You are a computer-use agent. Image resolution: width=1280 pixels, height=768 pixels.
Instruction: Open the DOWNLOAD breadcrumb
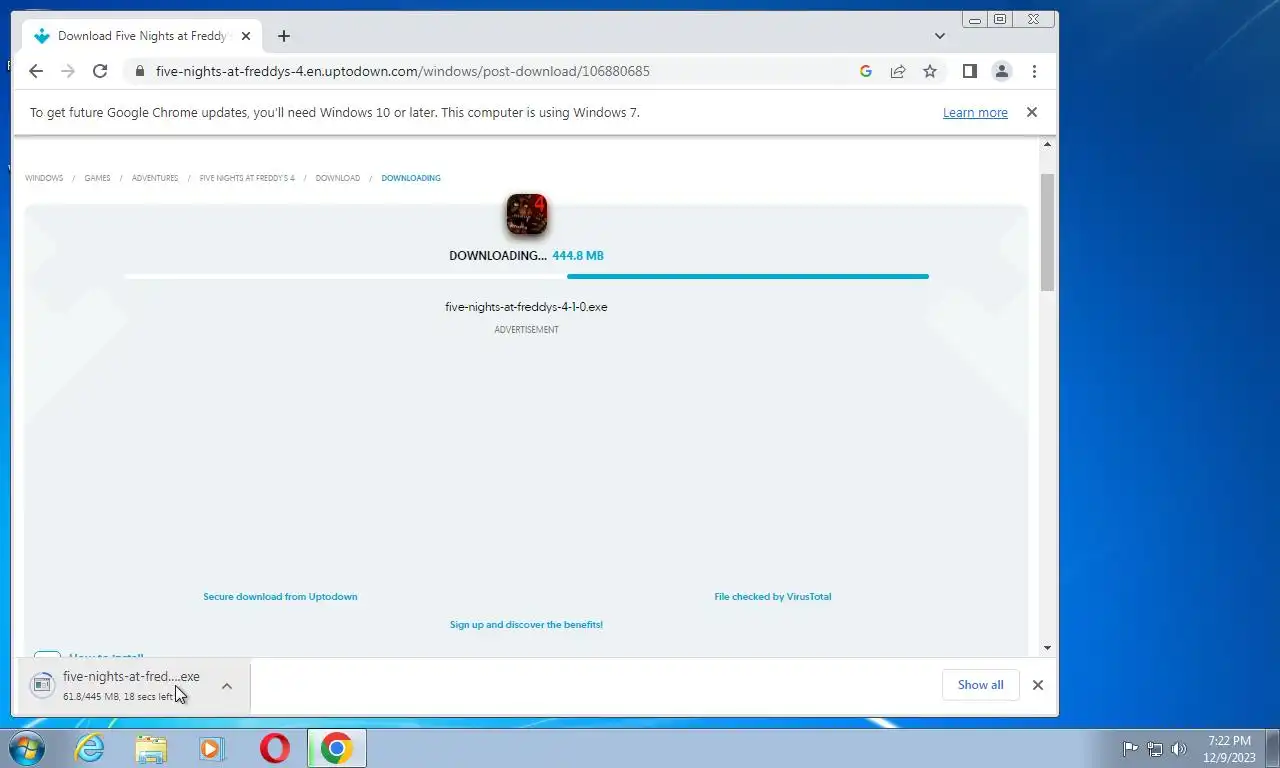pos(338,178)
